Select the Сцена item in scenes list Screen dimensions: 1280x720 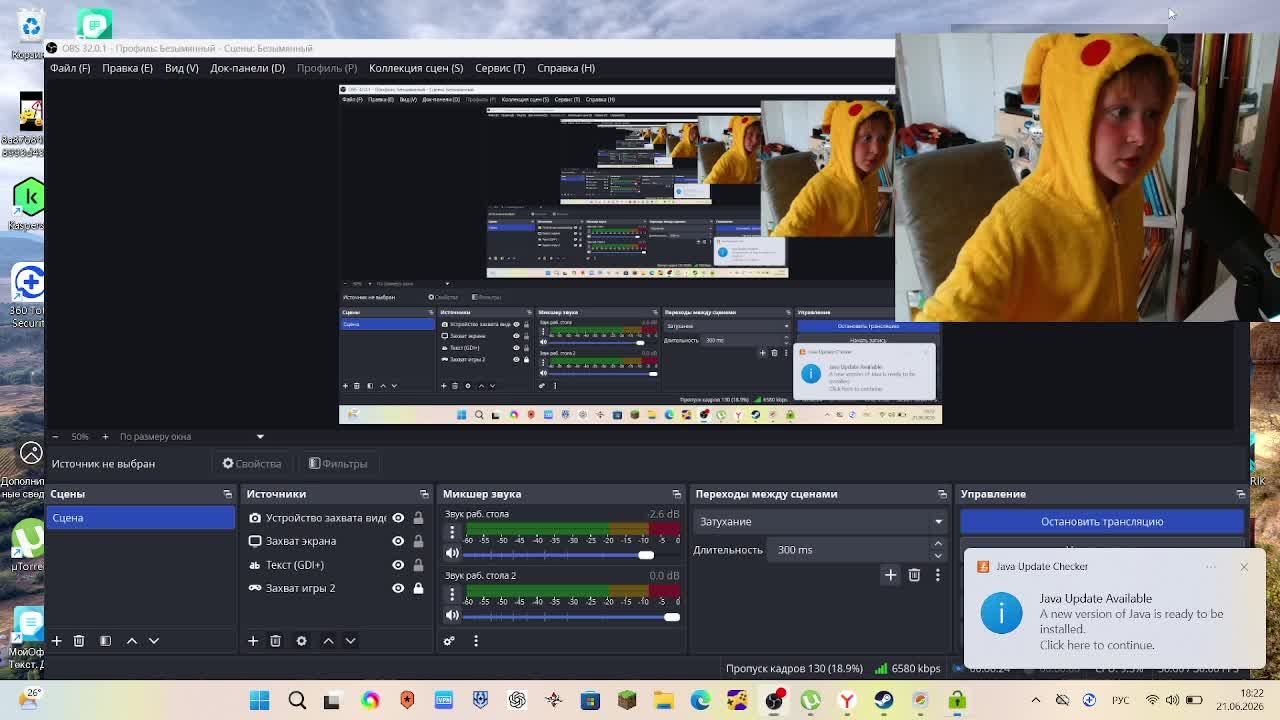click(x=140, y=518)
